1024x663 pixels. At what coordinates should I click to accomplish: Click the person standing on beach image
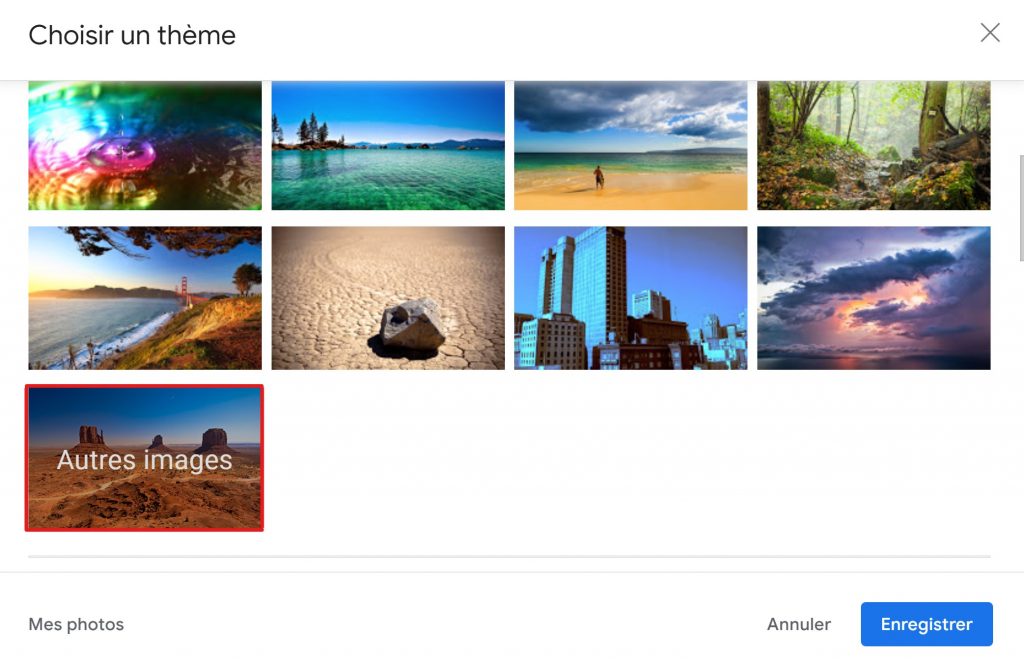coord(599,178)
